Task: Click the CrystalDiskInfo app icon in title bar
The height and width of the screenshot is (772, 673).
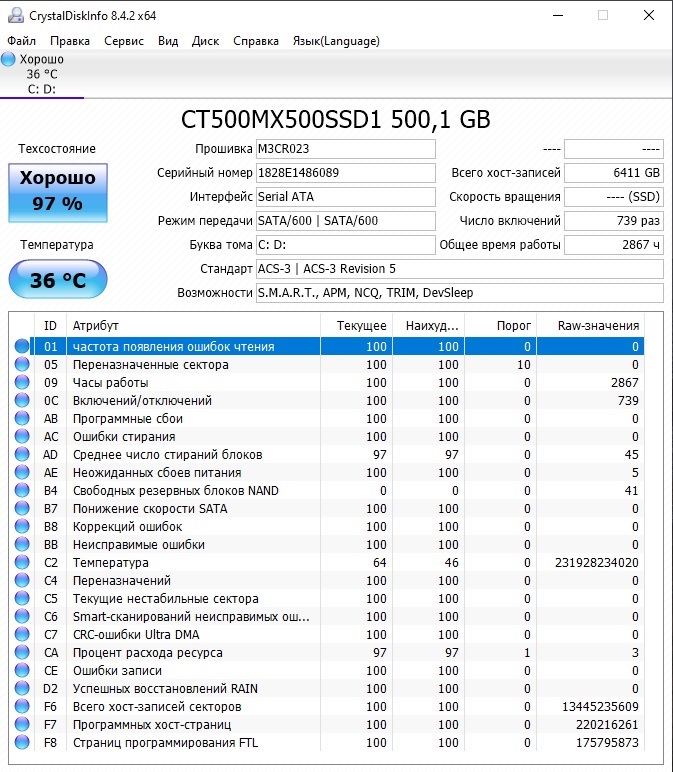Action: [x=15, y=15]
